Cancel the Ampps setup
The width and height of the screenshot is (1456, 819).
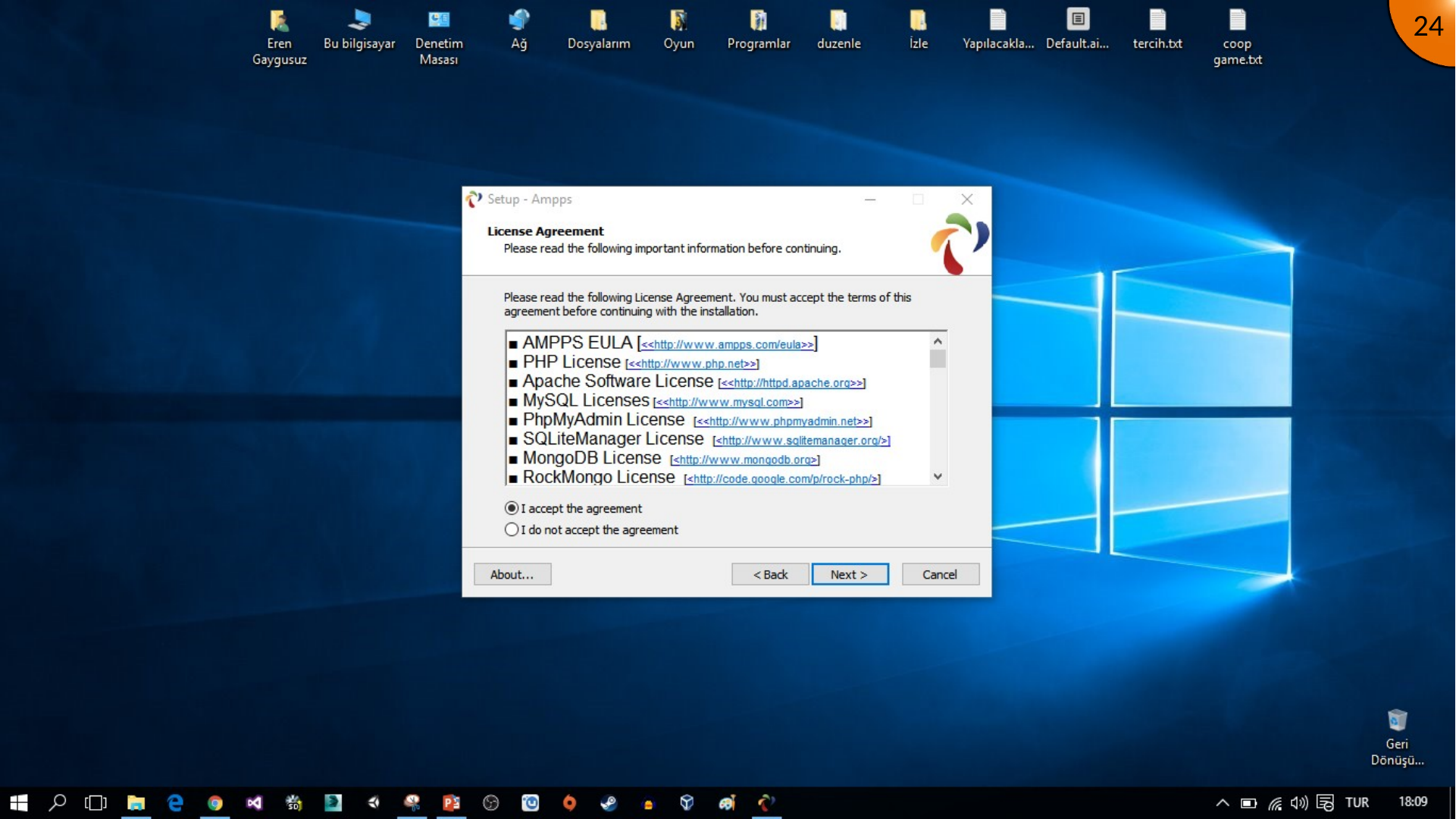940,574
